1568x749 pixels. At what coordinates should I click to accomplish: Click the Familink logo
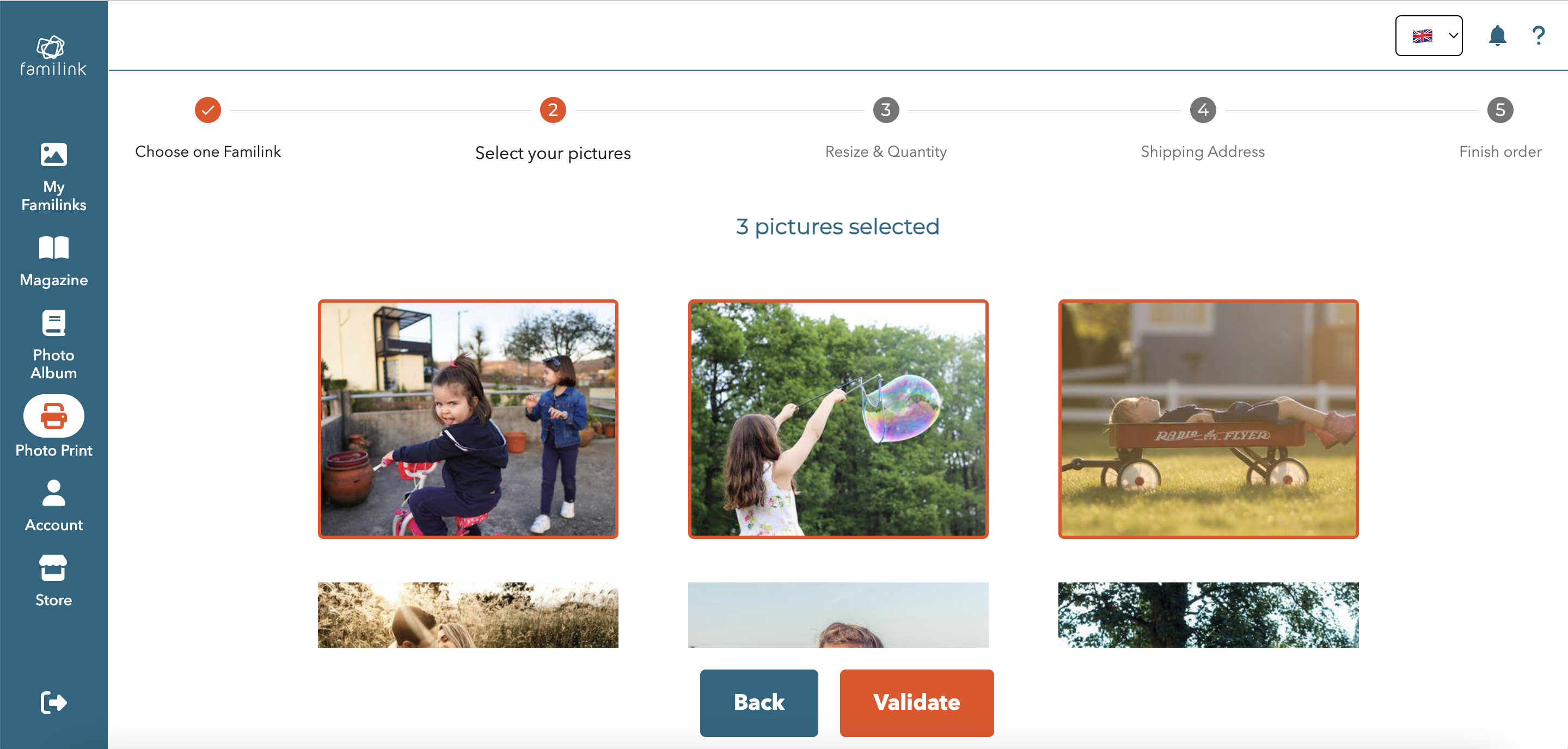point(53,56)
